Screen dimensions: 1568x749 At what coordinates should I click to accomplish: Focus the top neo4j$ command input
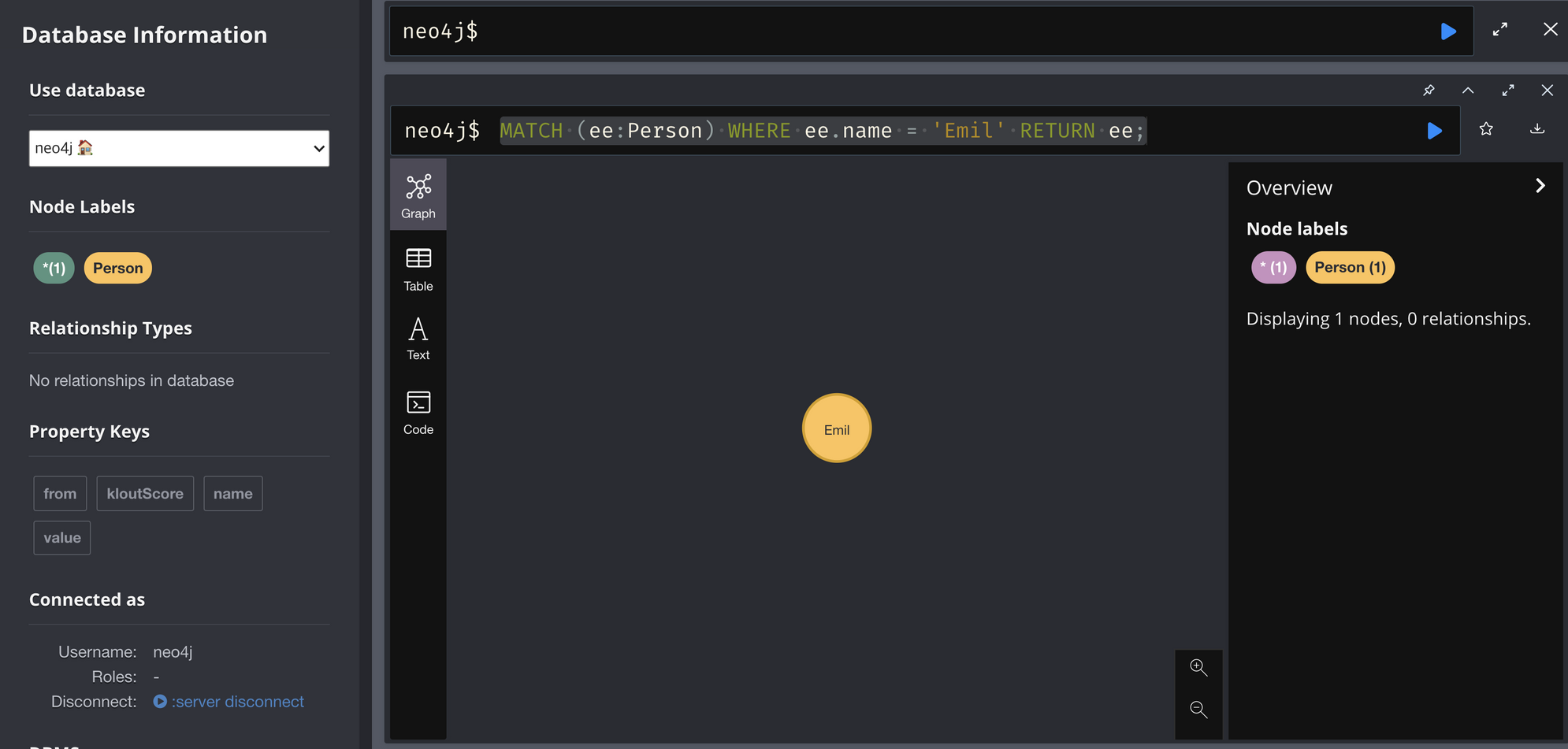931,32
